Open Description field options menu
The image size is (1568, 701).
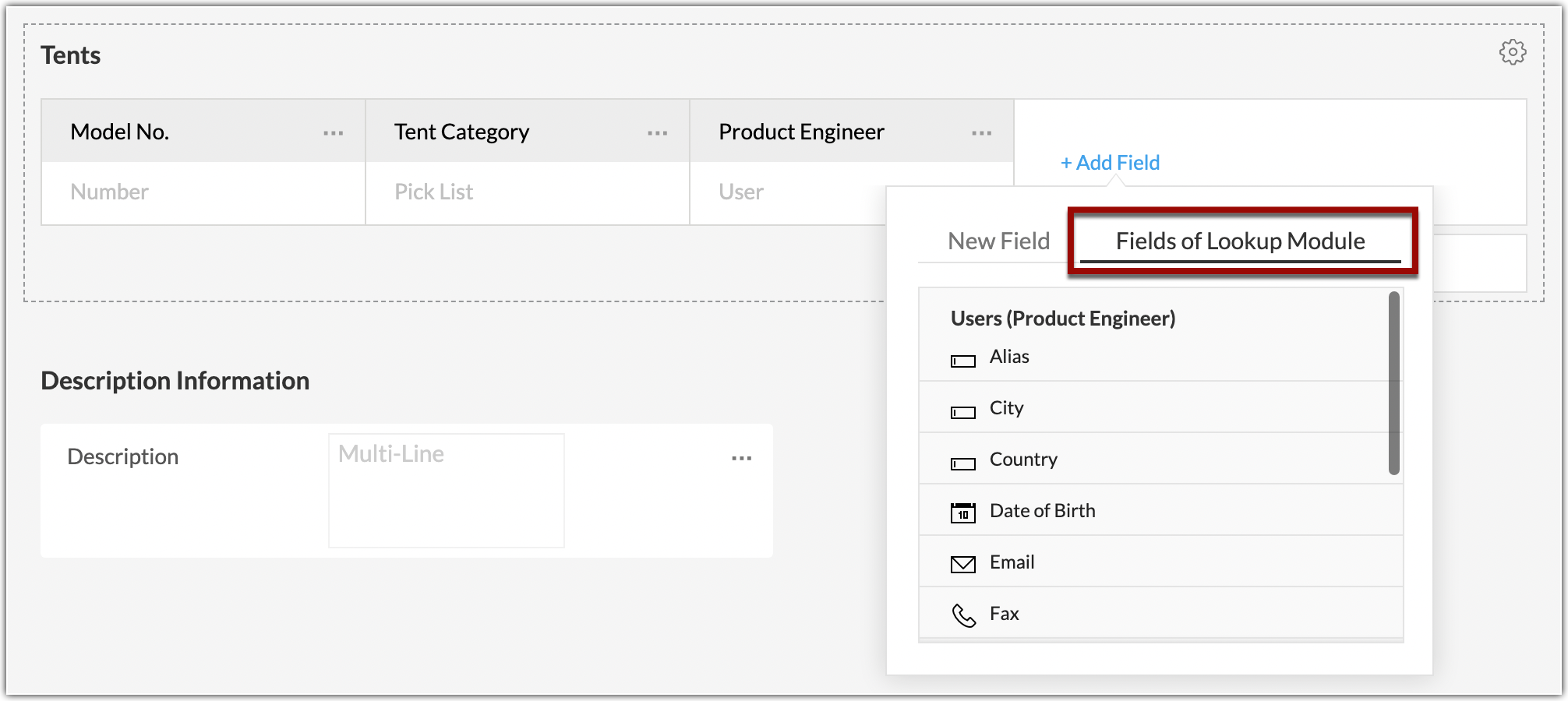pos(741,458)
